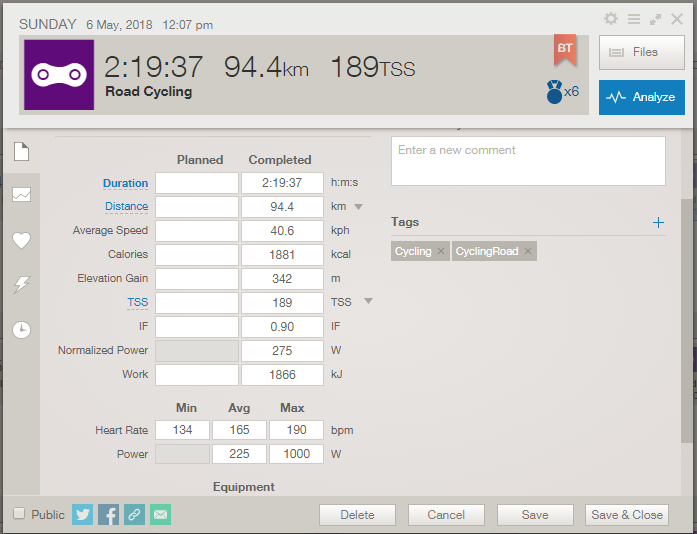The image size is (697, 534).
Task: Open the settings gear icon
Action: 611,19
